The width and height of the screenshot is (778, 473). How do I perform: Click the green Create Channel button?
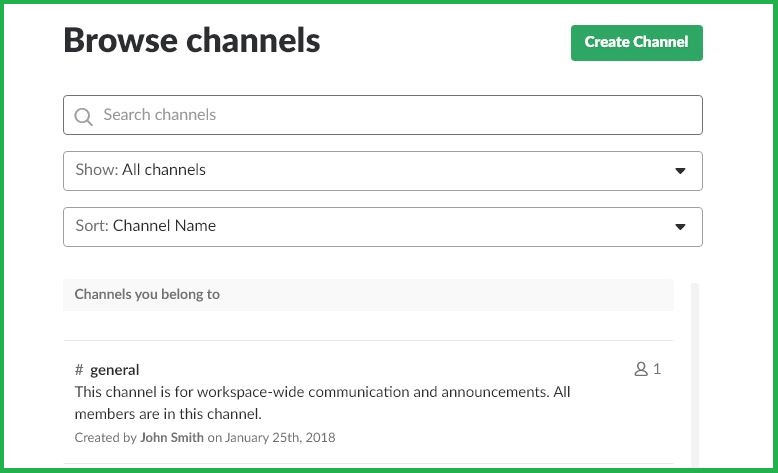click(x=637, y=43)
